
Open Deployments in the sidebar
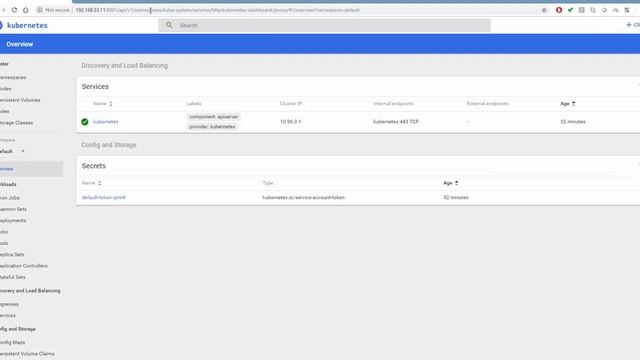tap(13, 220)
